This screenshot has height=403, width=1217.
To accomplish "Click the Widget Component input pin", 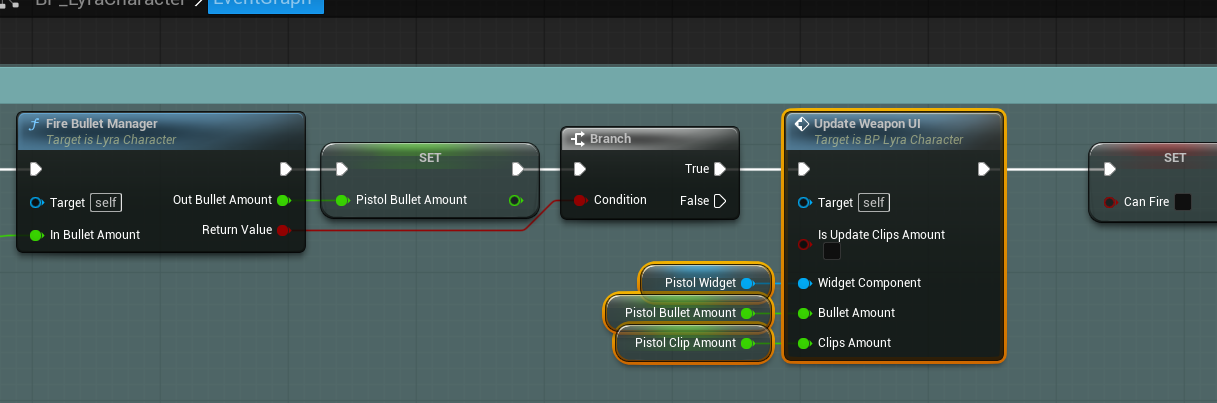I will click(x=805, y=283).
